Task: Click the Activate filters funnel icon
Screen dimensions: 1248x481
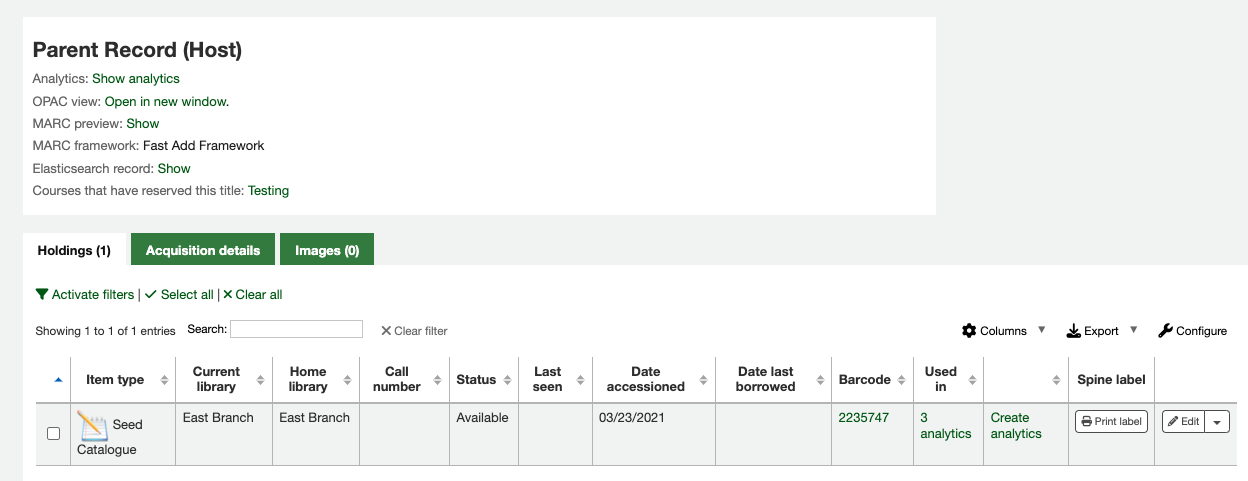Action: [42, 295]
